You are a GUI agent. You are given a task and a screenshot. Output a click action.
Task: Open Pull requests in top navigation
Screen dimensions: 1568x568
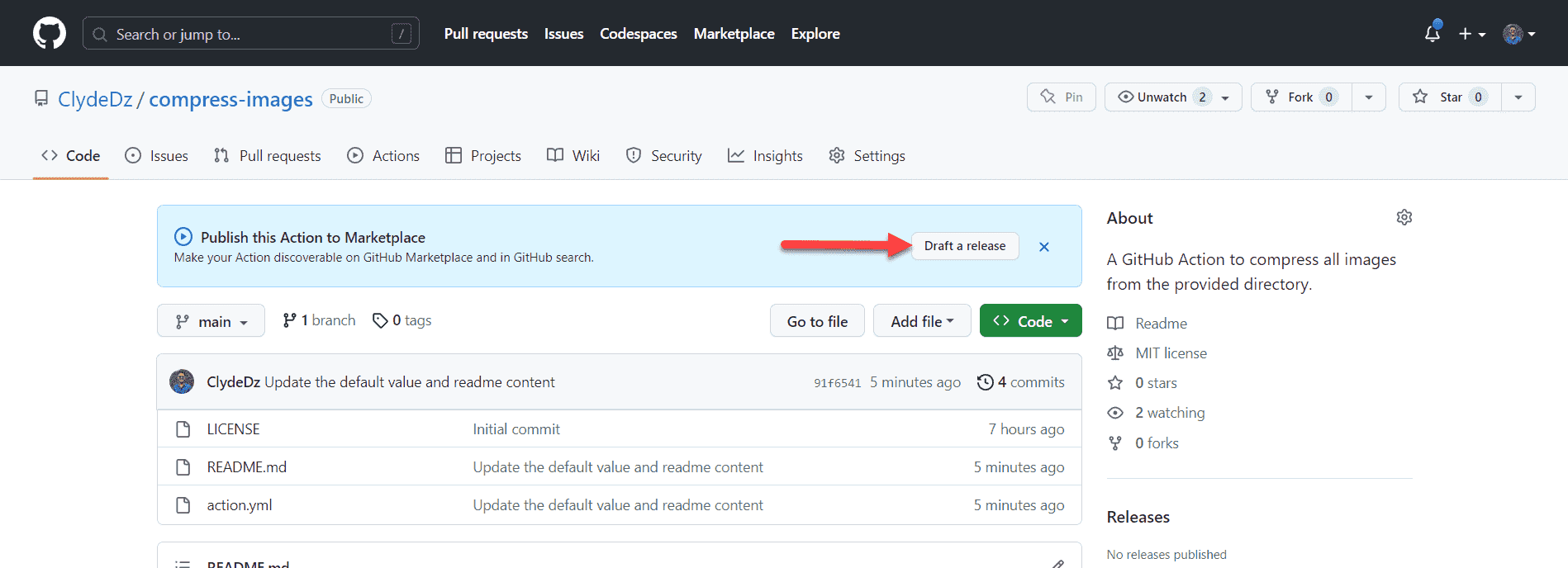click(x=486, y=34)
